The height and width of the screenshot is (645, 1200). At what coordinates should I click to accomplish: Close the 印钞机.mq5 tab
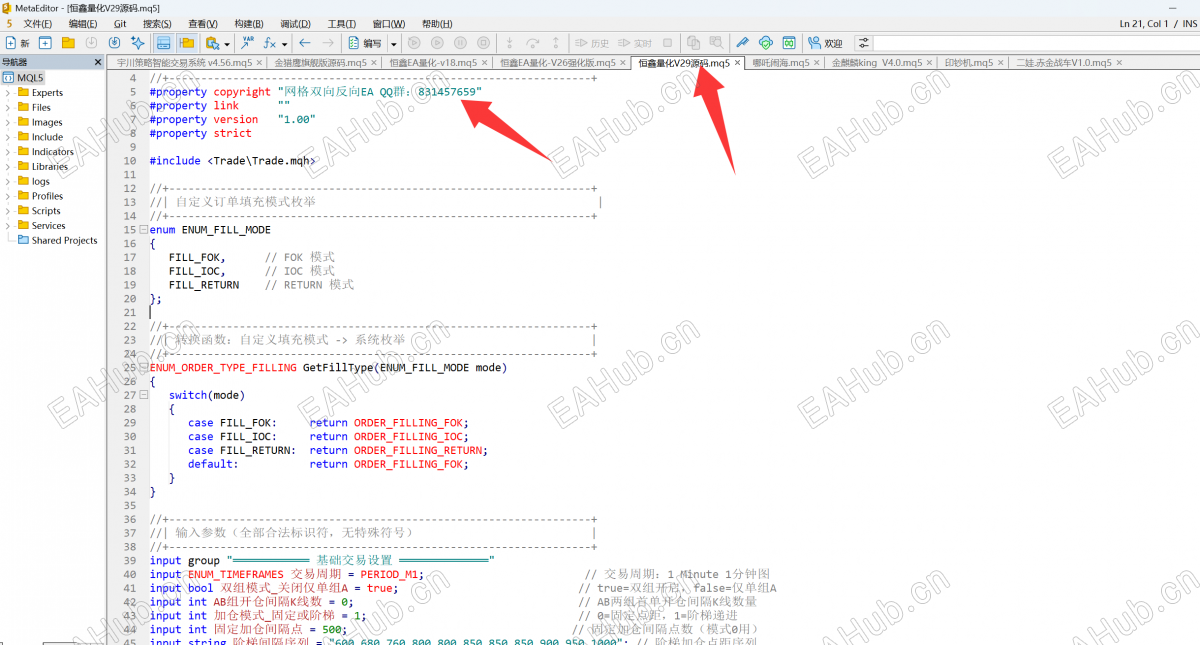tap(1002, 62)
